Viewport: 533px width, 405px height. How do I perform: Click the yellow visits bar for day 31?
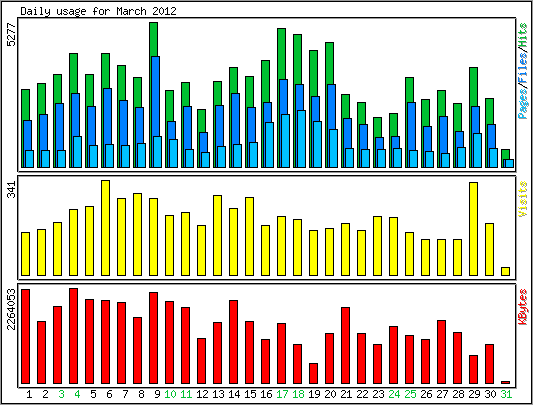[505, 271]
